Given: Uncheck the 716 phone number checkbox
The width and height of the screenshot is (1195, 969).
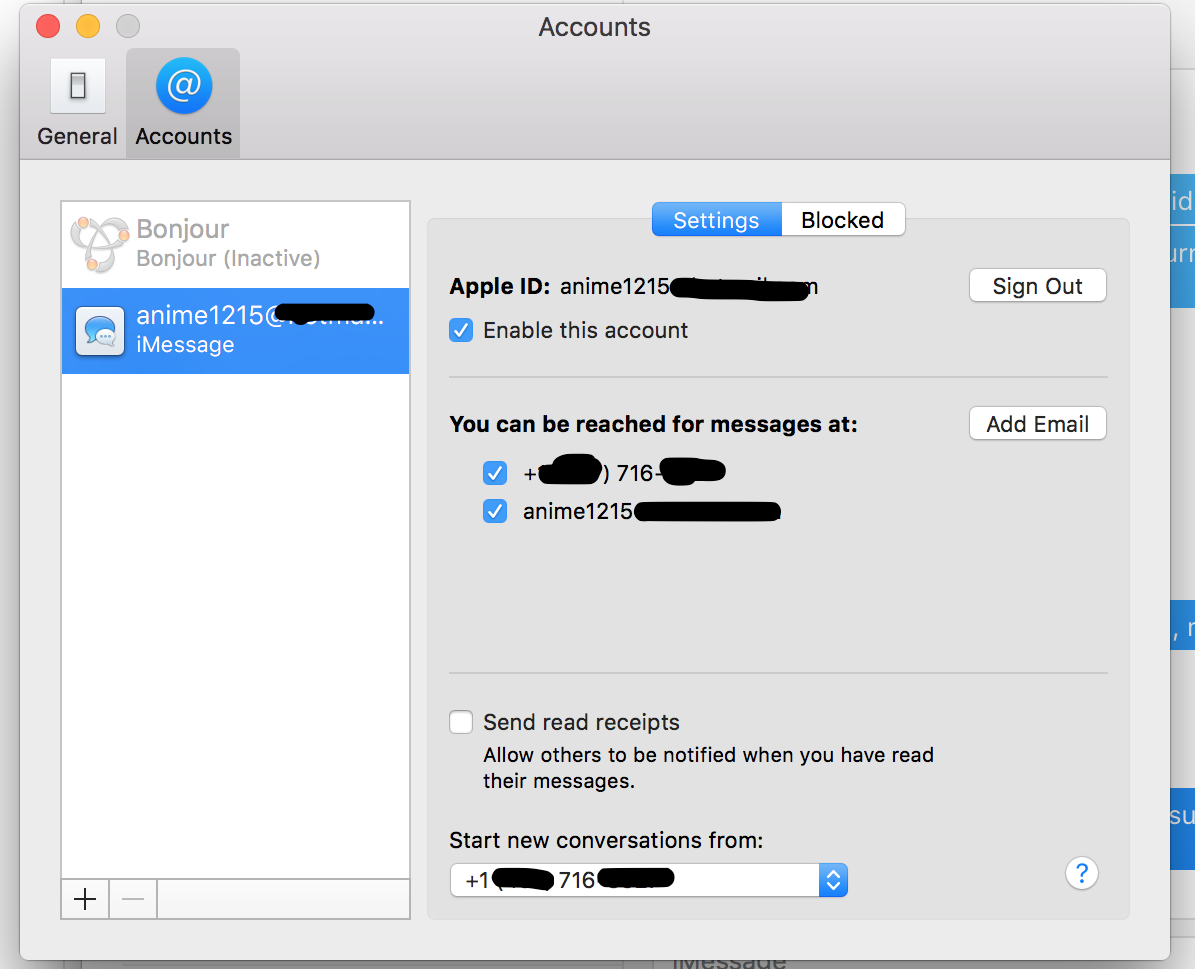Looking at the screenshot, I should [x=495, y=473].
